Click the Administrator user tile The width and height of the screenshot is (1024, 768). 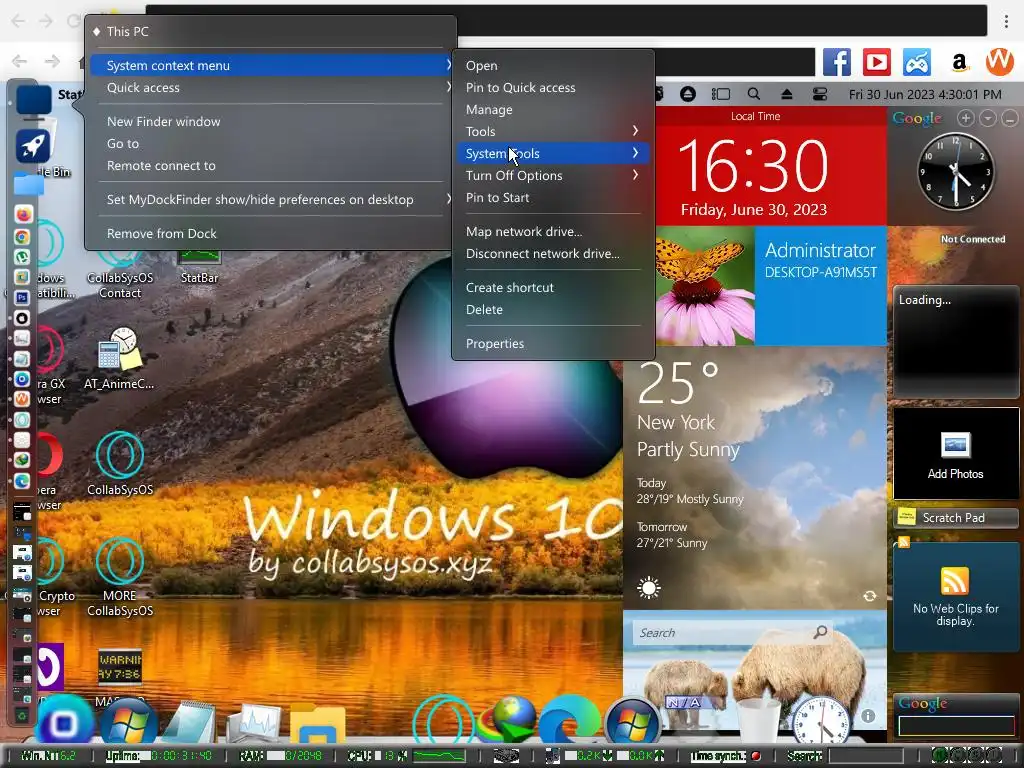pyautogui.click(x=820, y=285)
